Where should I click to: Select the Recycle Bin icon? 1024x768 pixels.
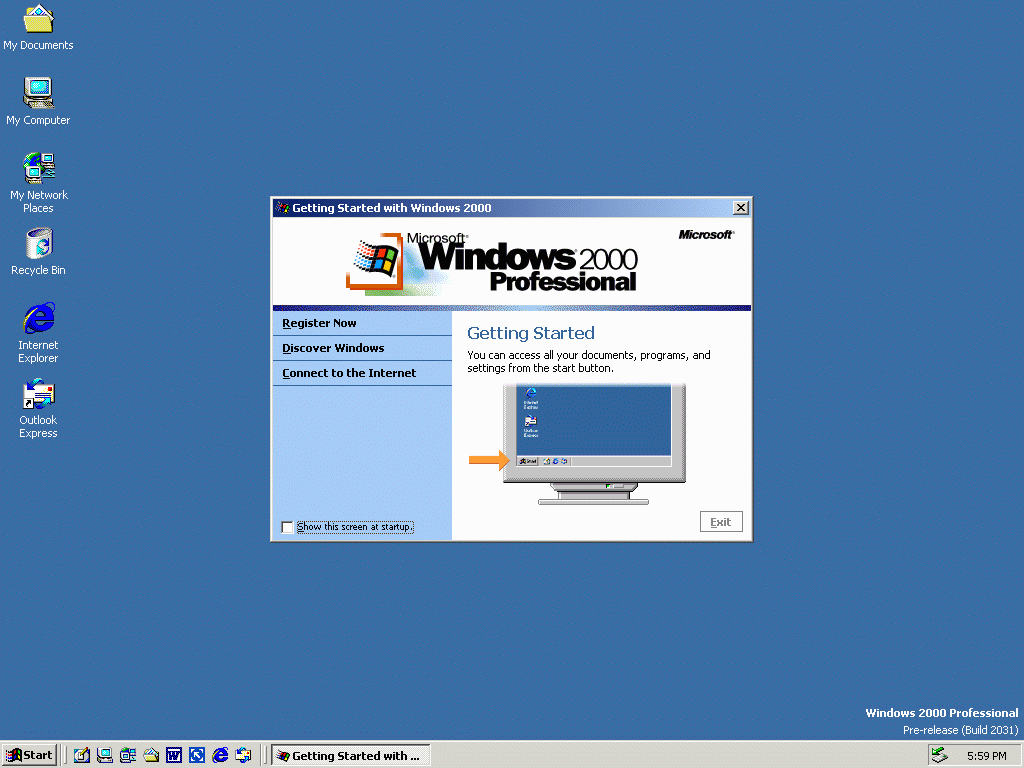[38, 244]
